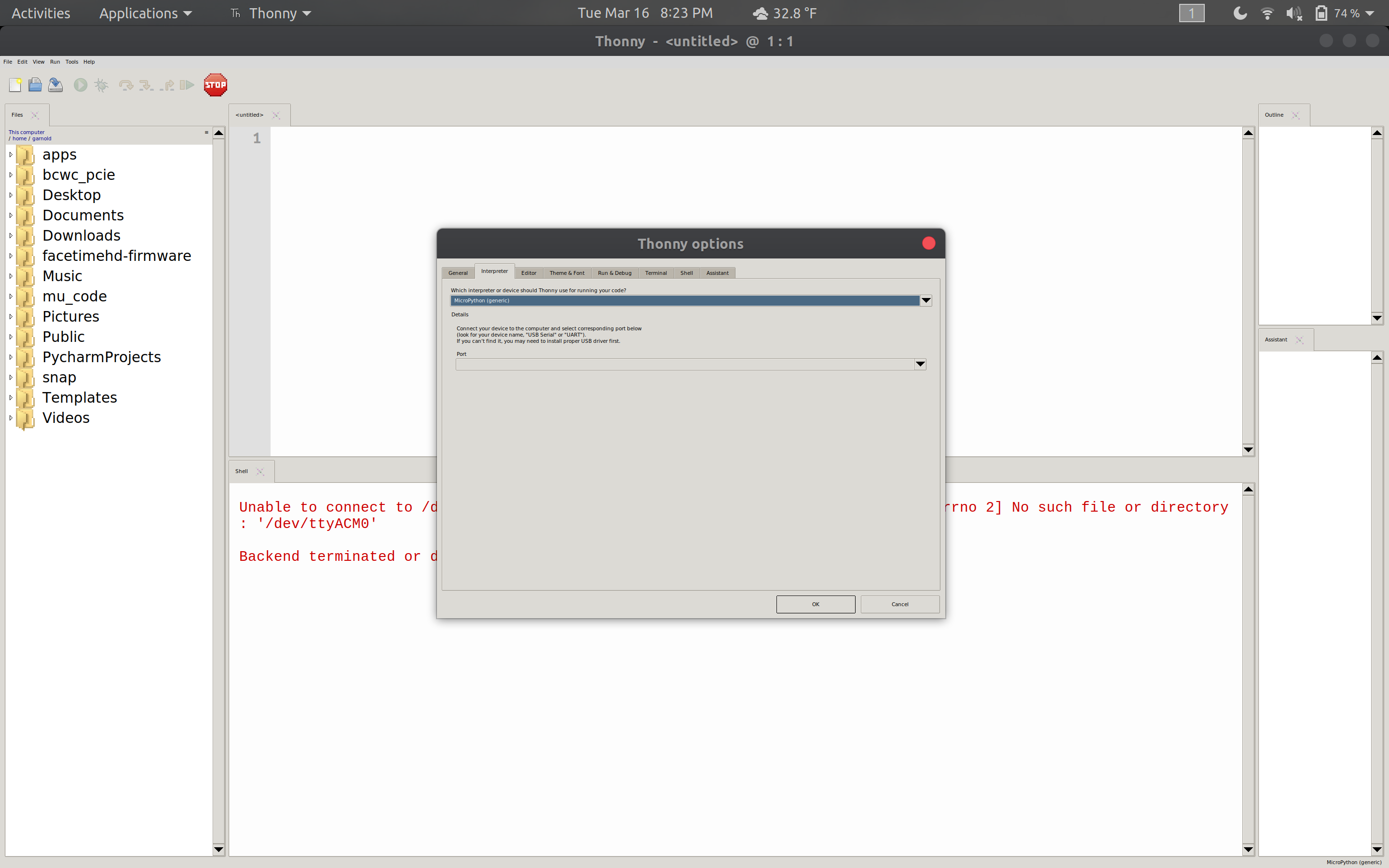Click the New file toolbar icon
Image resolution: width=1389 pixels, height=868 pixels.
point(15,85)
